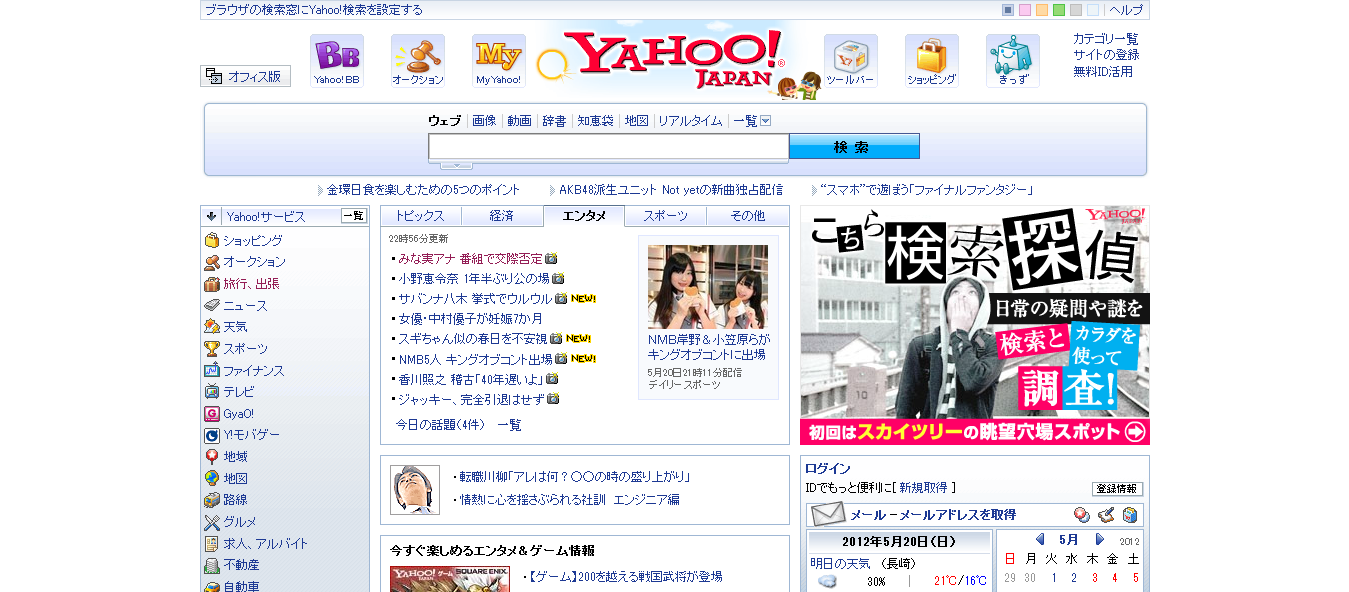Go to previous month in calendar

coord(1040,539)
